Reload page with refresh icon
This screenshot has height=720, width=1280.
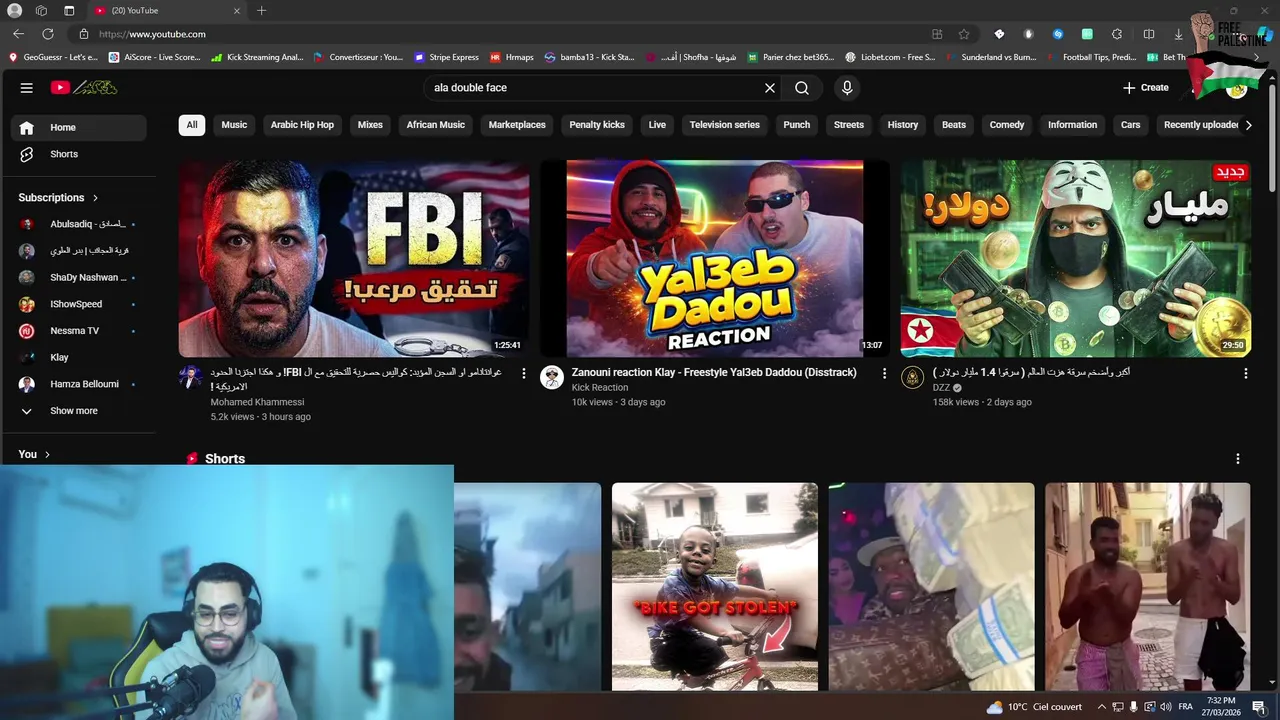pos(47,34)
